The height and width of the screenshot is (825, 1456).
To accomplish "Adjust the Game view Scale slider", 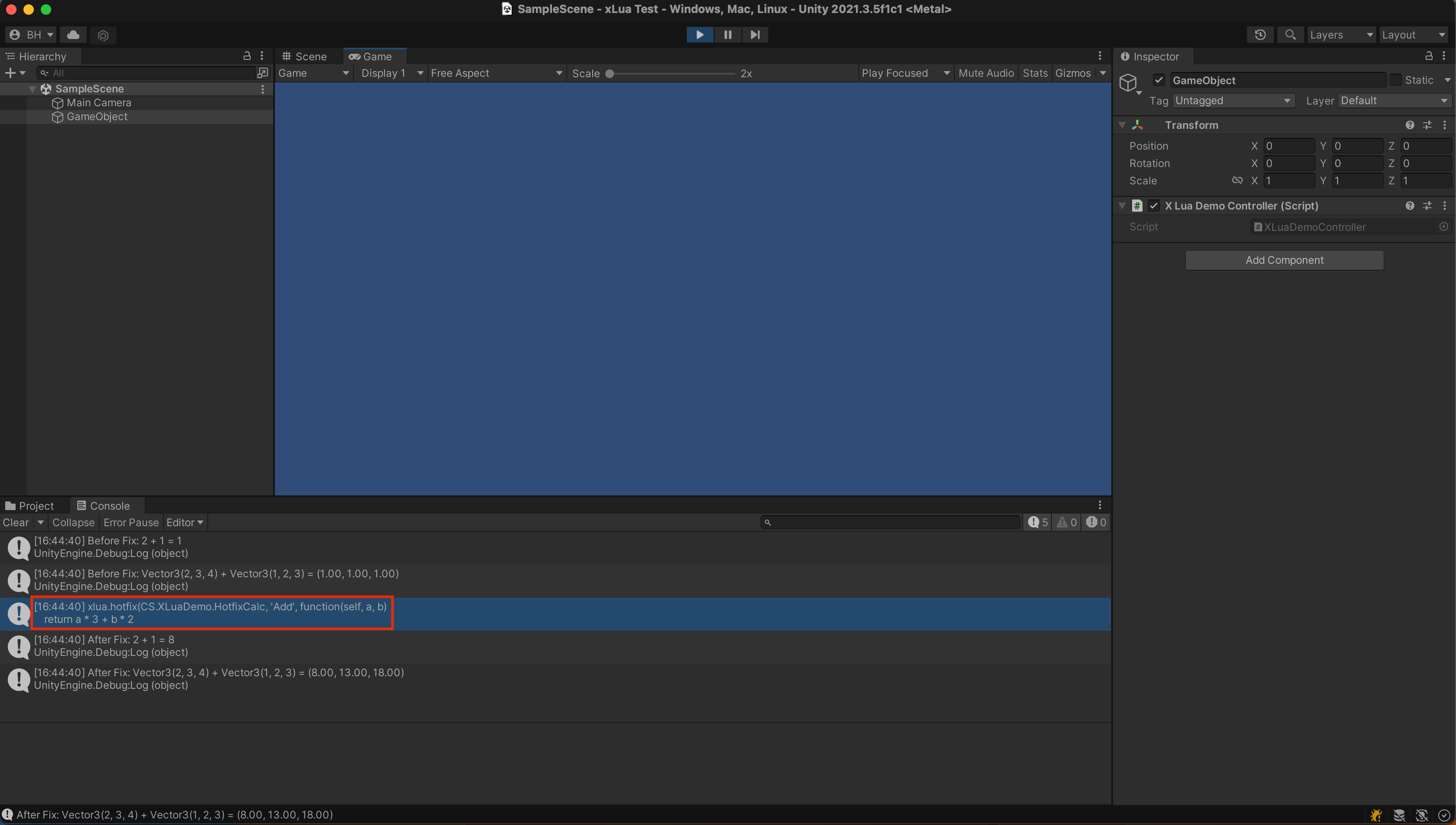I will pos(609,74).
